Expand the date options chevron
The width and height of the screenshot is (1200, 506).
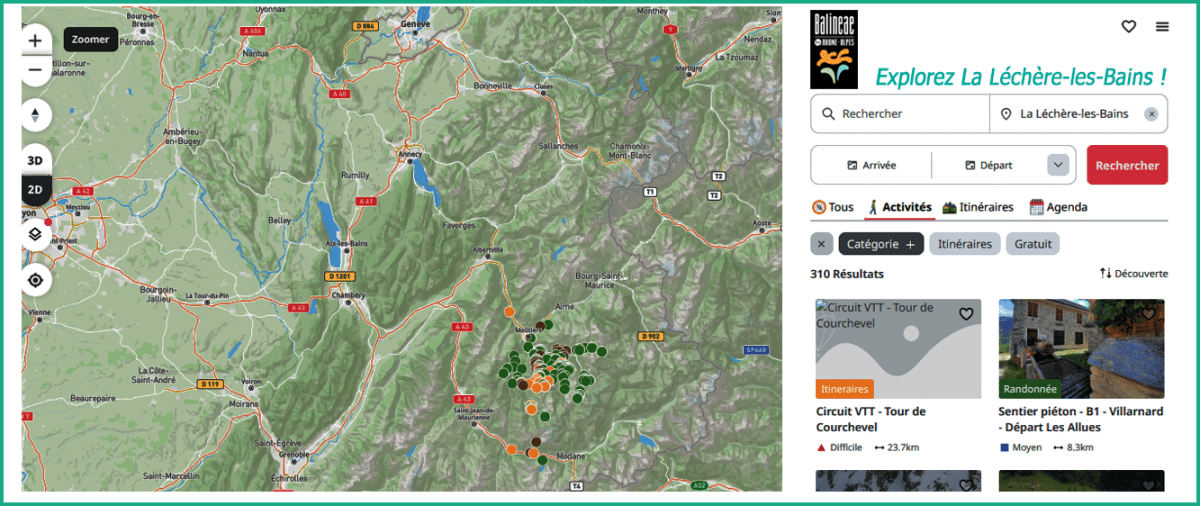pyautogui.click(x=1057, y=165)
